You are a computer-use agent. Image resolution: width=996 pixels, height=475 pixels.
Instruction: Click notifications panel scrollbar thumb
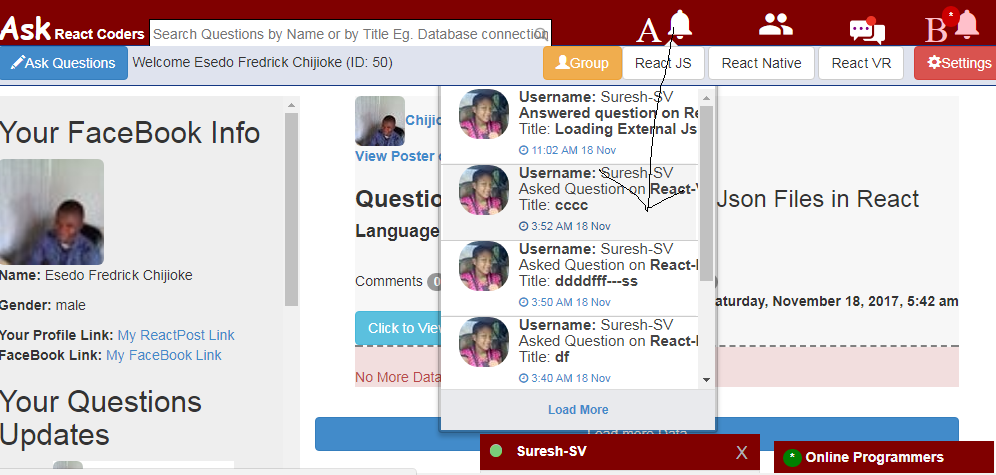(x=706, y=192)
